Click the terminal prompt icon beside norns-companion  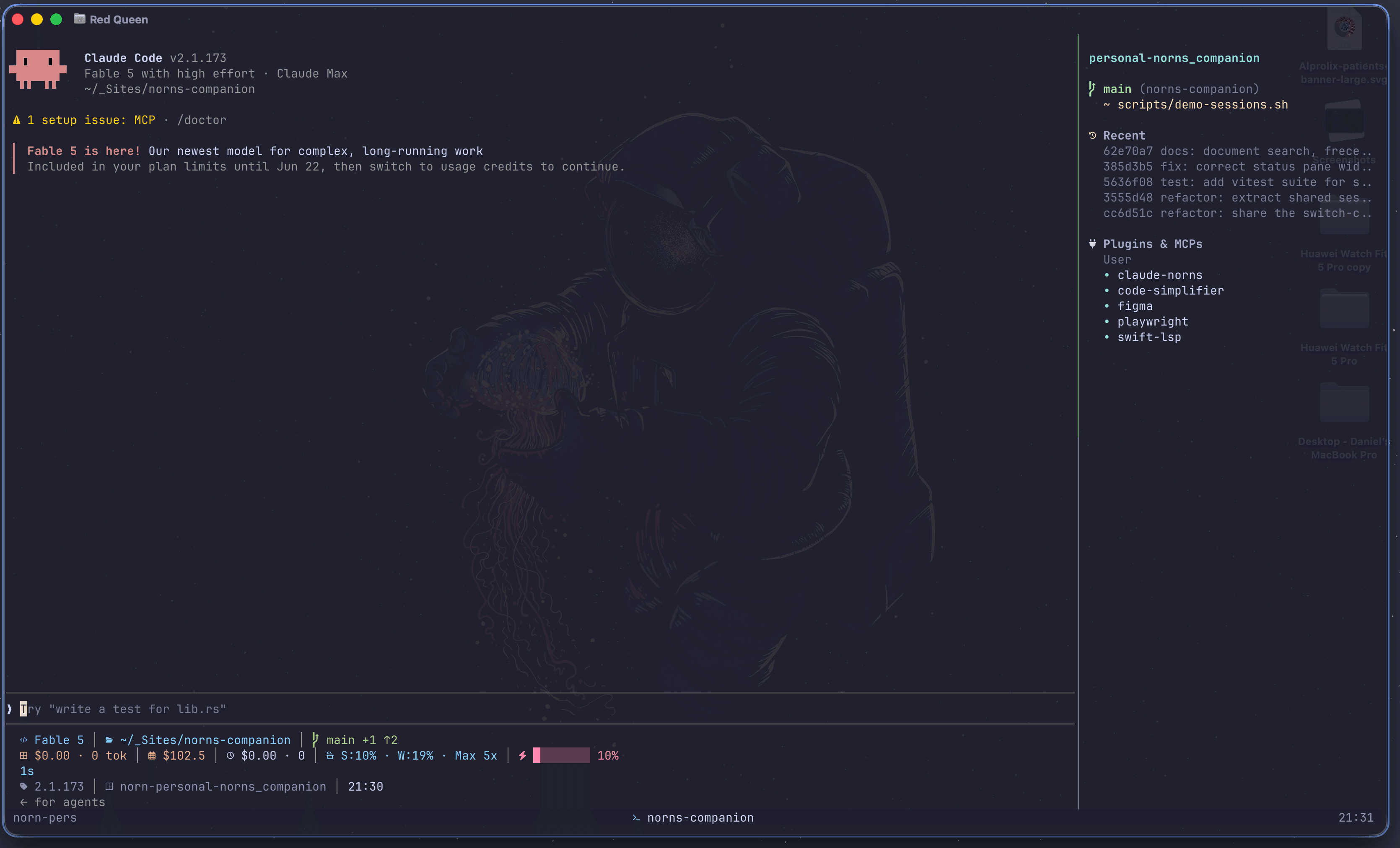pos(636,818)
